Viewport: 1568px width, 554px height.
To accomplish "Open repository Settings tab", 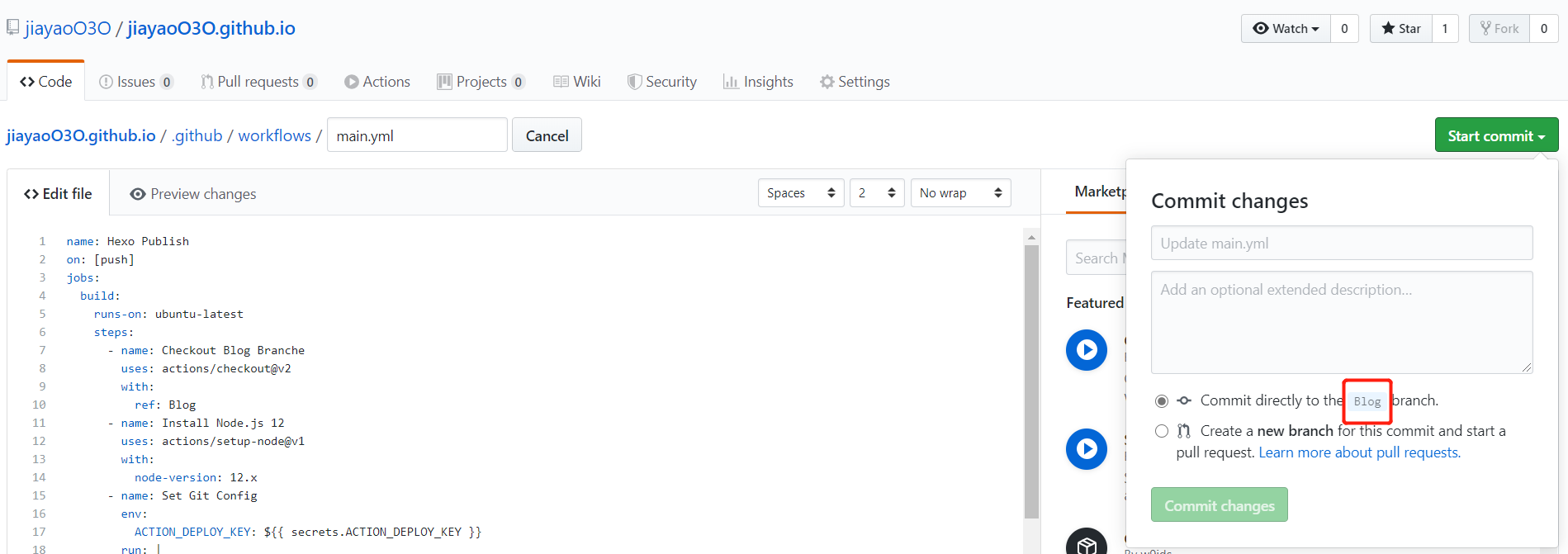I will (x=855, y=82).
